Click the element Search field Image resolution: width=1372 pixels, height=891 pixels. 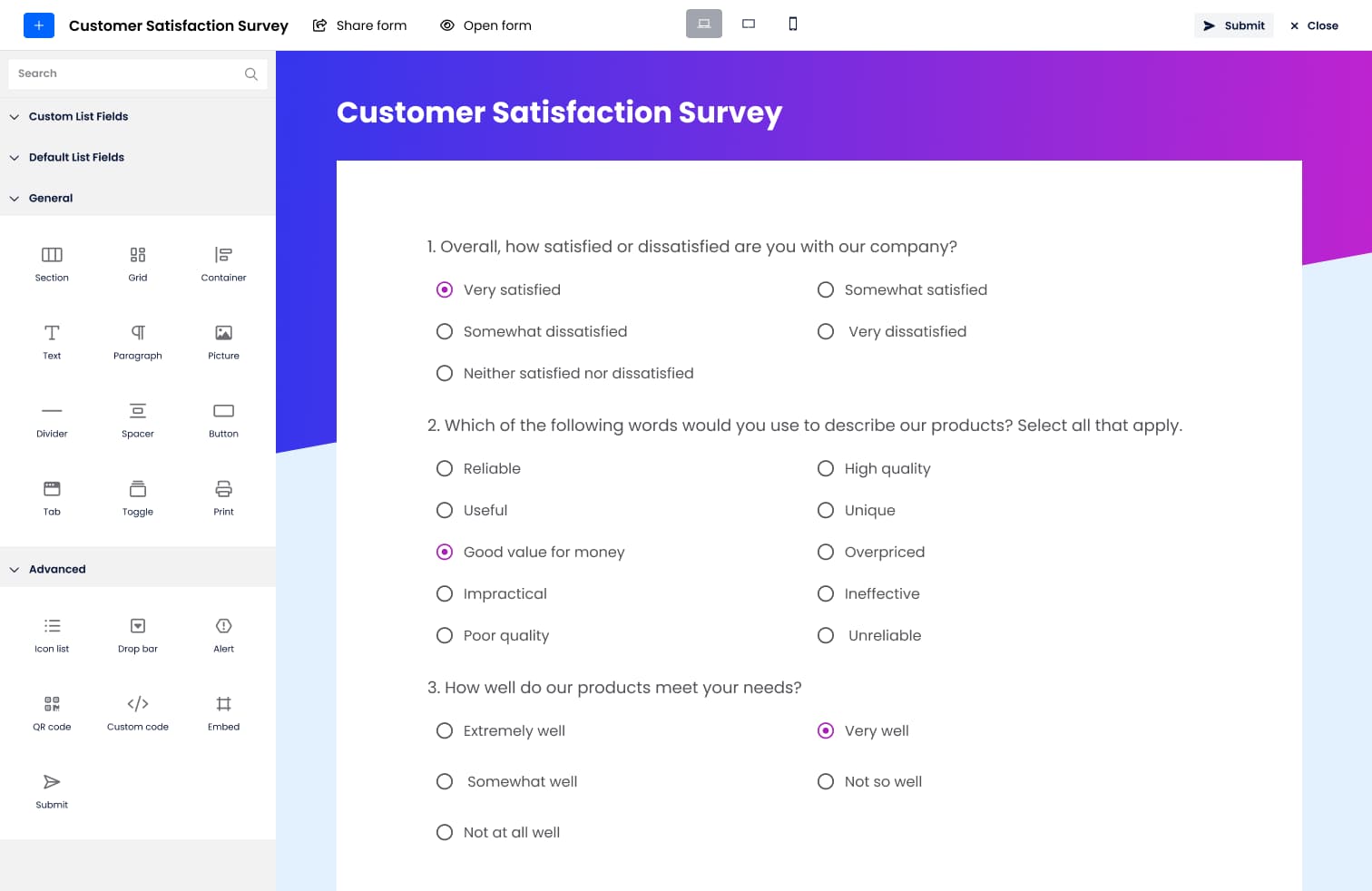[x=127, y=73]
